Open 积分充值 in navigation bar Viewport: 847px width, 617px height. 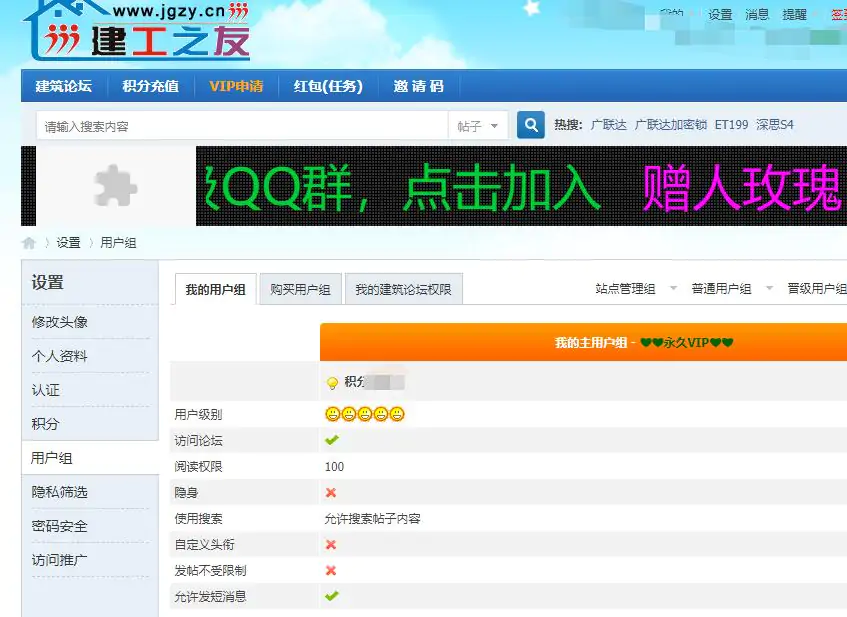[x=150, y=86]
